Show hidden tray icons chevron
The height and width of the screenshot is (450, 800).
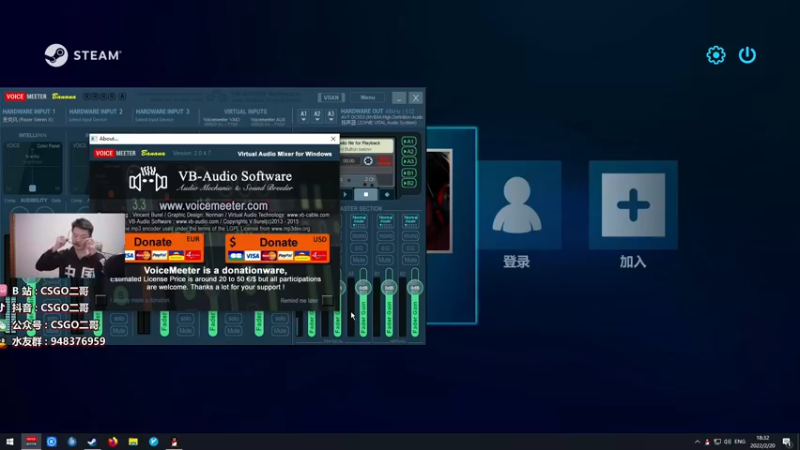pyautogui.click(x=697, y=442)
